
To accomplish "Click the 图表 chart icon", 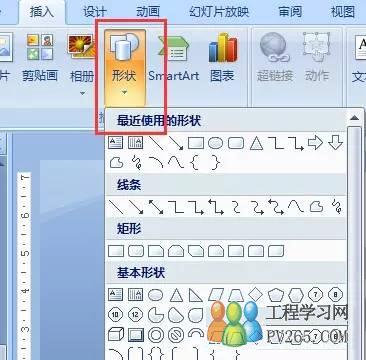I will pyautogui.click(x=222, y=58).
